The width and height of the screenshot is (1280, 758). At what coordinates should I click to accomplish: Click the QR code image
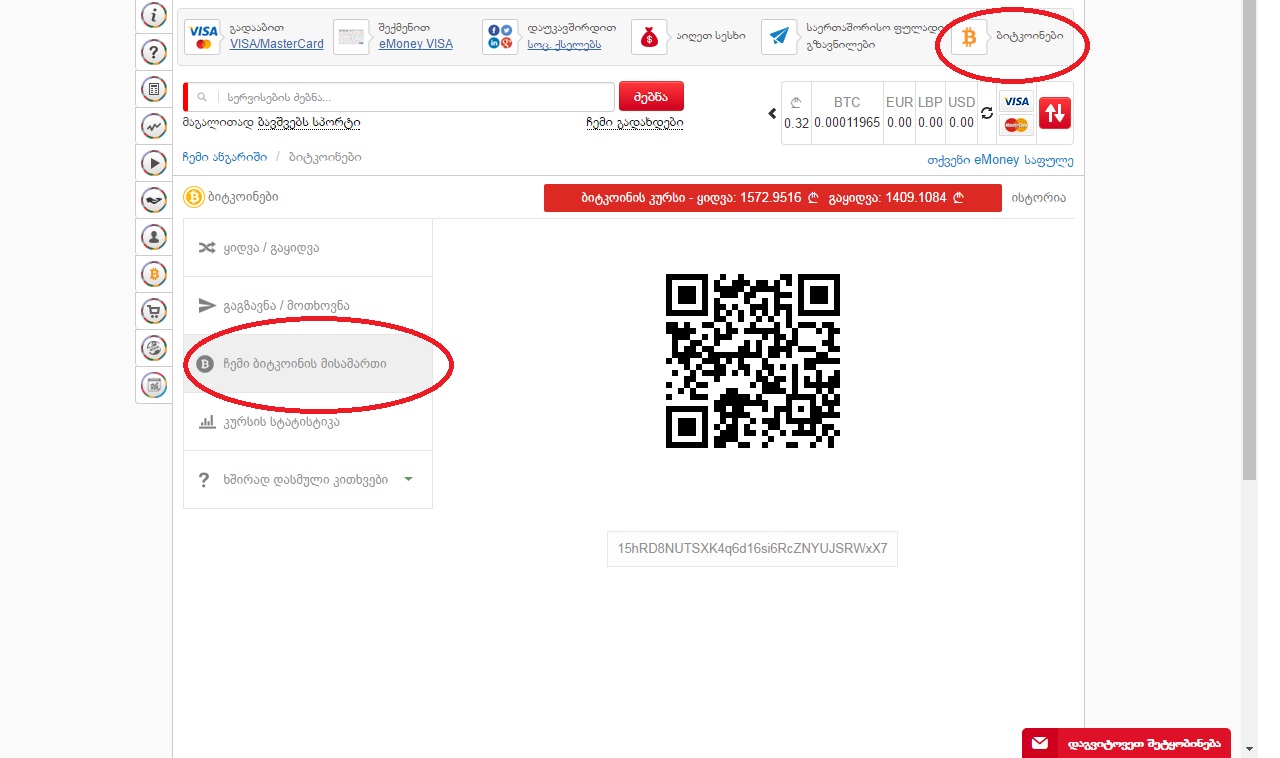pos(752,361)
